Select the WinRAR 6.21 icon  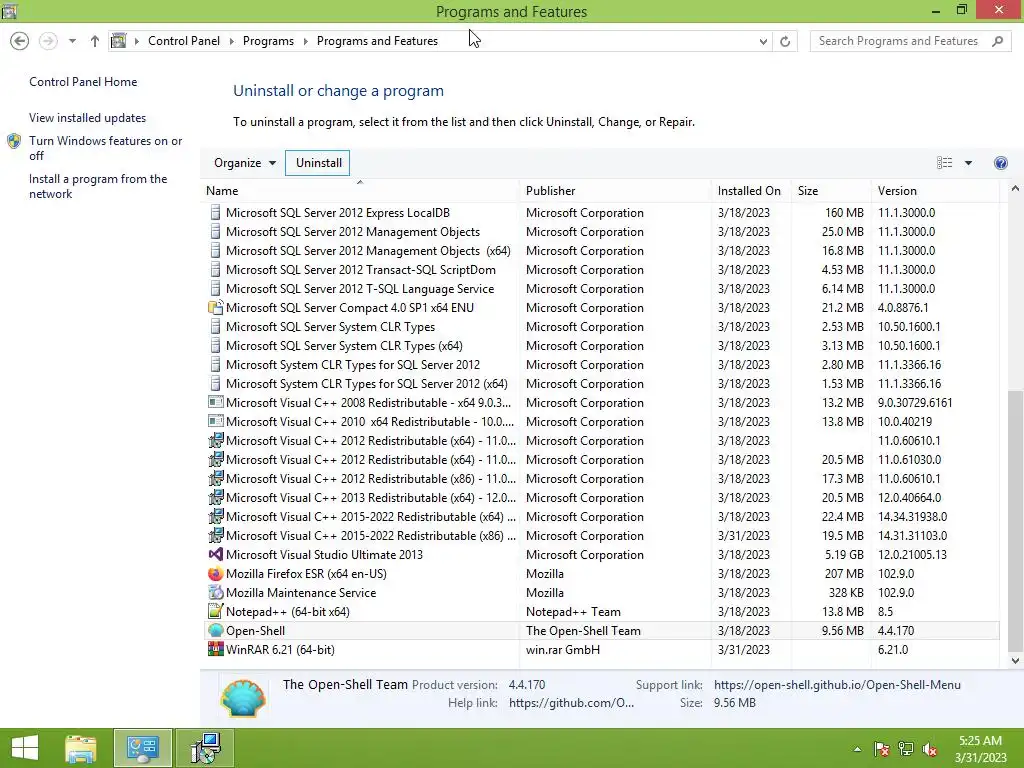216,649
